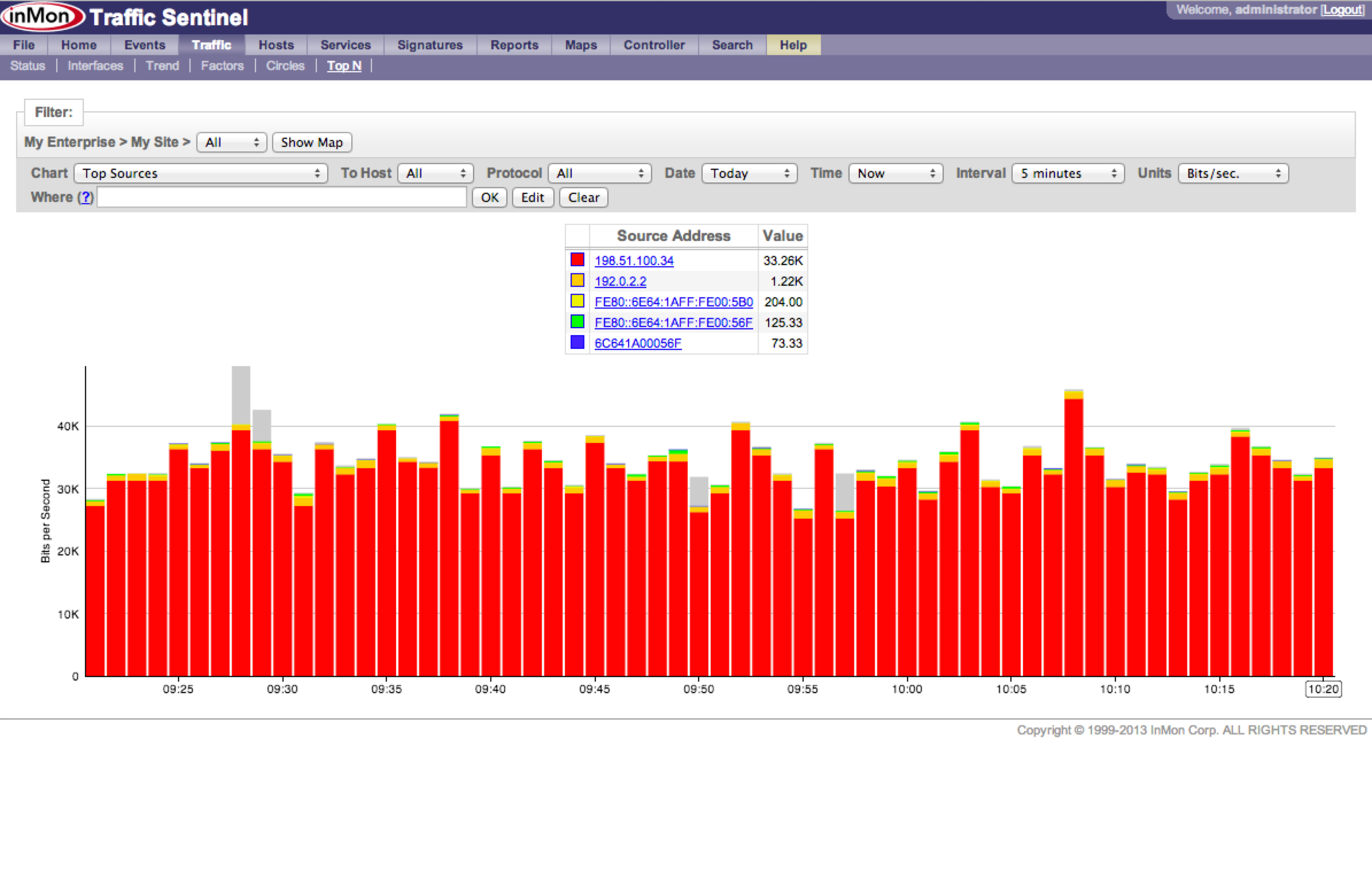The width and height of the screenshot is (1372, 871).
Task: Click the OK filter button
Action: [489, 197]
